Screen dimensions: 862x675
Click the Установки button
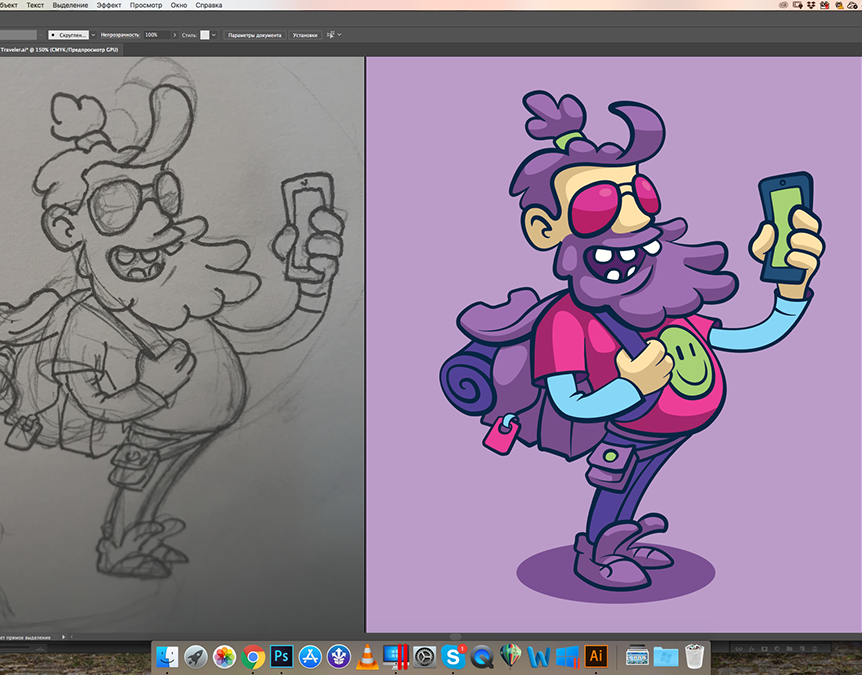[x=305, y=35]
